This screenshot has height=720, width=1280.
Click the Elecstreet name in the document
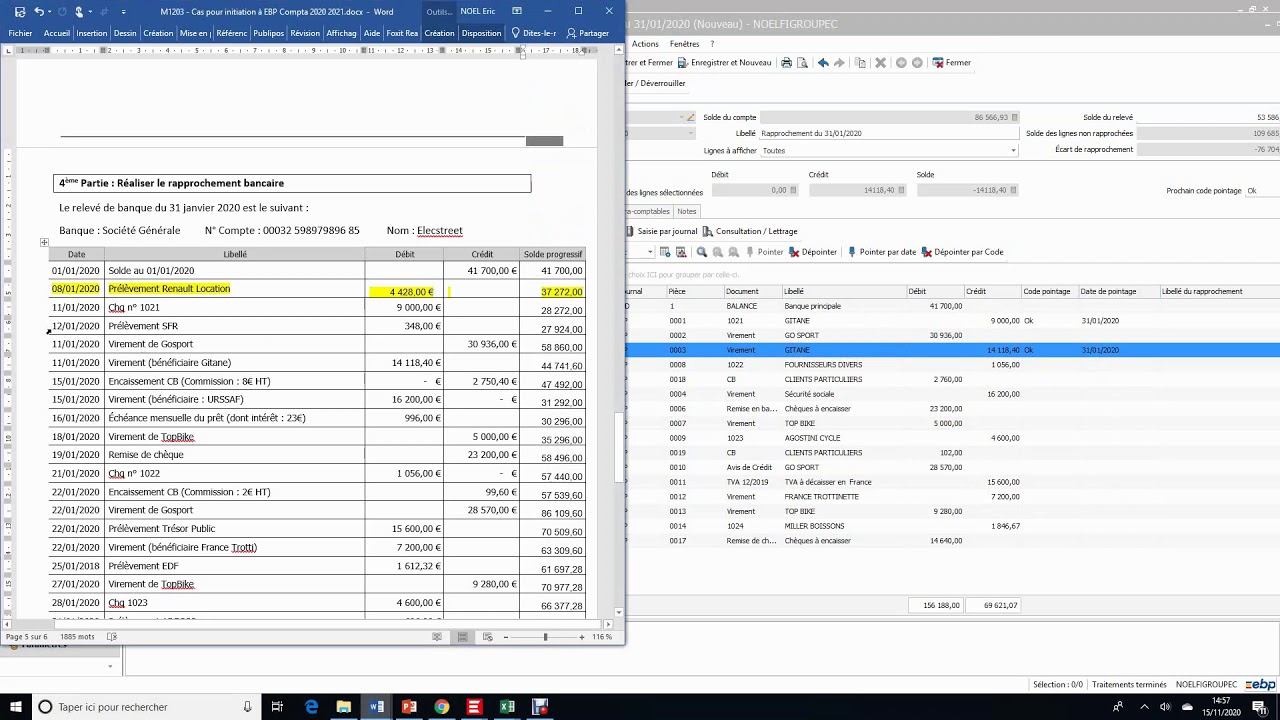[440, 230]
